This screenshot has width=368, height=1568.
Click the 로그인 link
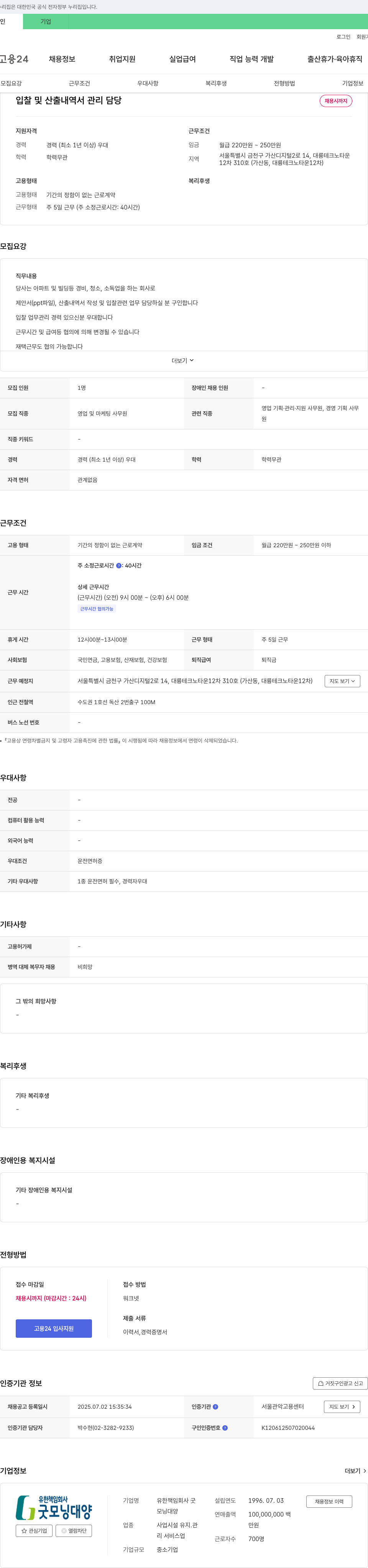(x=343, y=37)
